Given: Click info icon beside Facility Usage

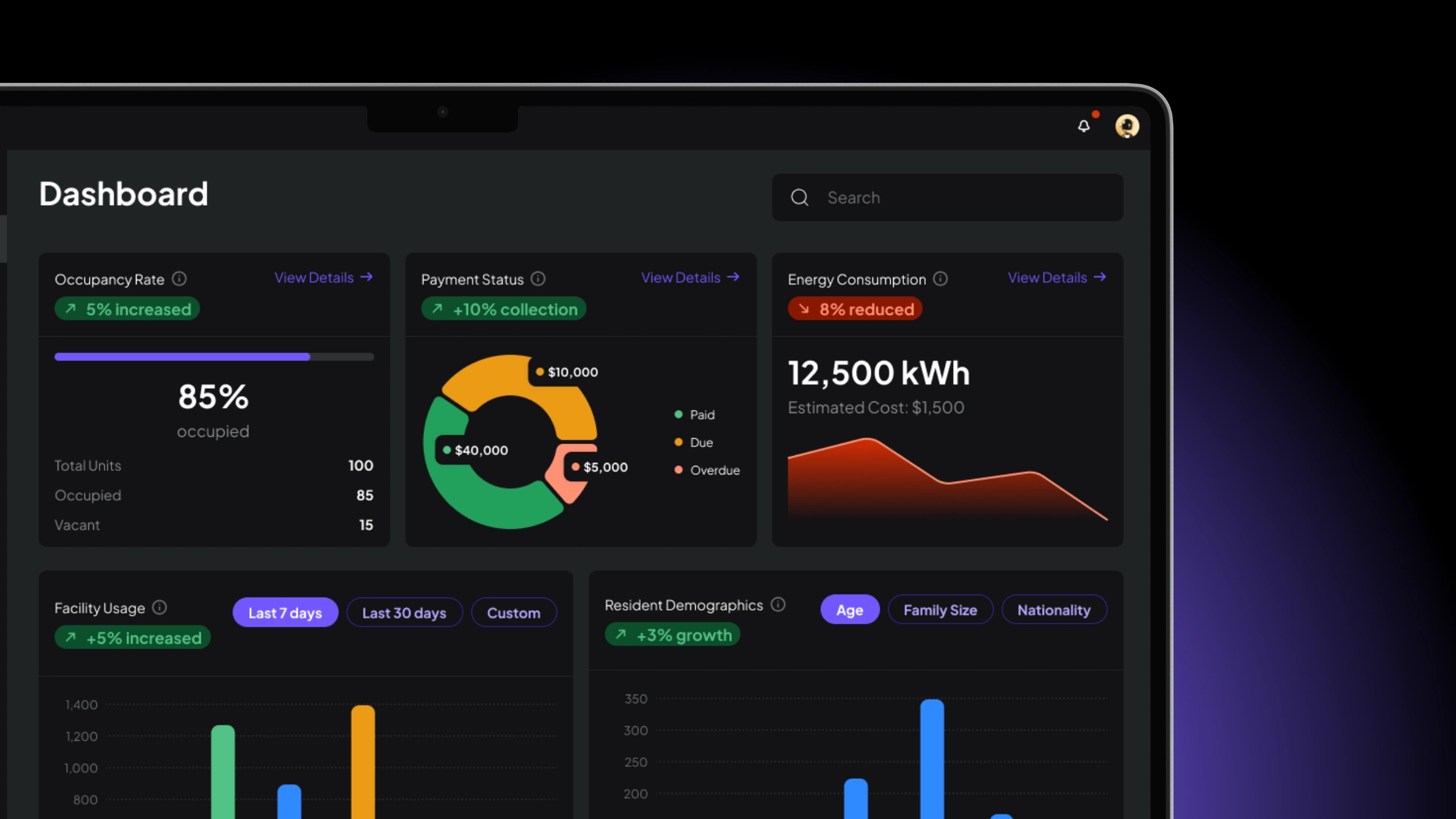Looking at the screenshot, I should [160, 608].
